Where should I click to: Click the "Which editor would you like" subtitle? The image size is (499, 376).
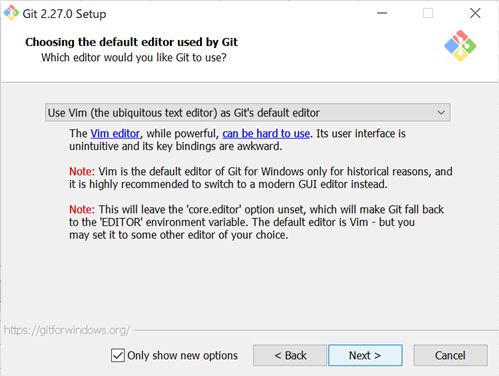[x=134, y=58]
